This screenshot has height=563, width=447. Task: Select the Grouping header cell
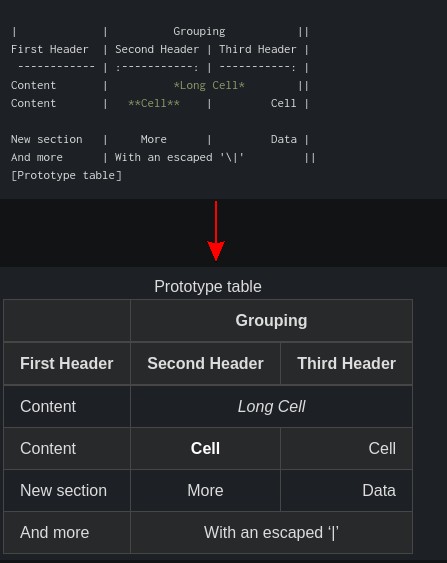click(271, 320)
